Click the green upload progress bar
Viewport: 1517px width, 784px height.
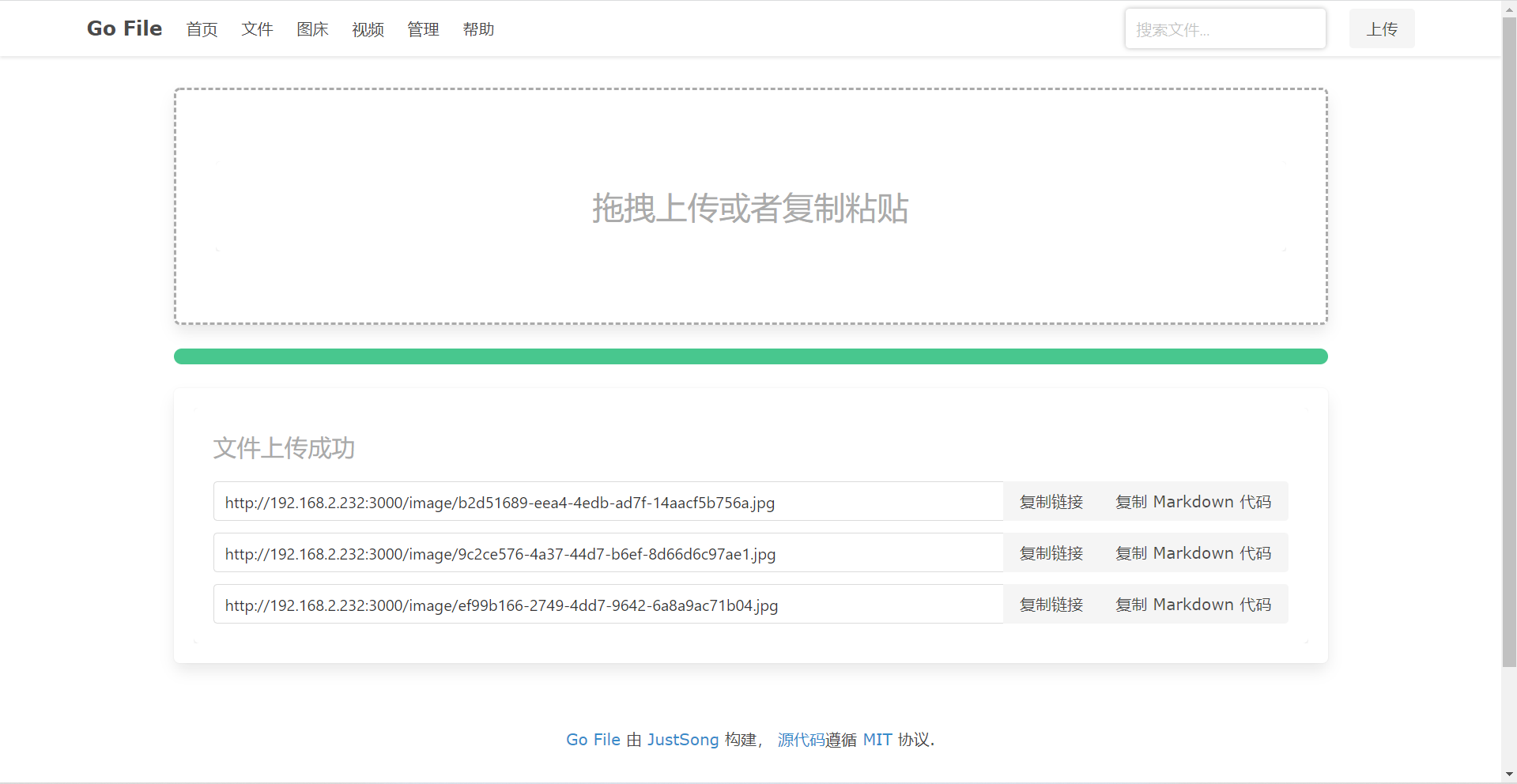click(750, 356)
